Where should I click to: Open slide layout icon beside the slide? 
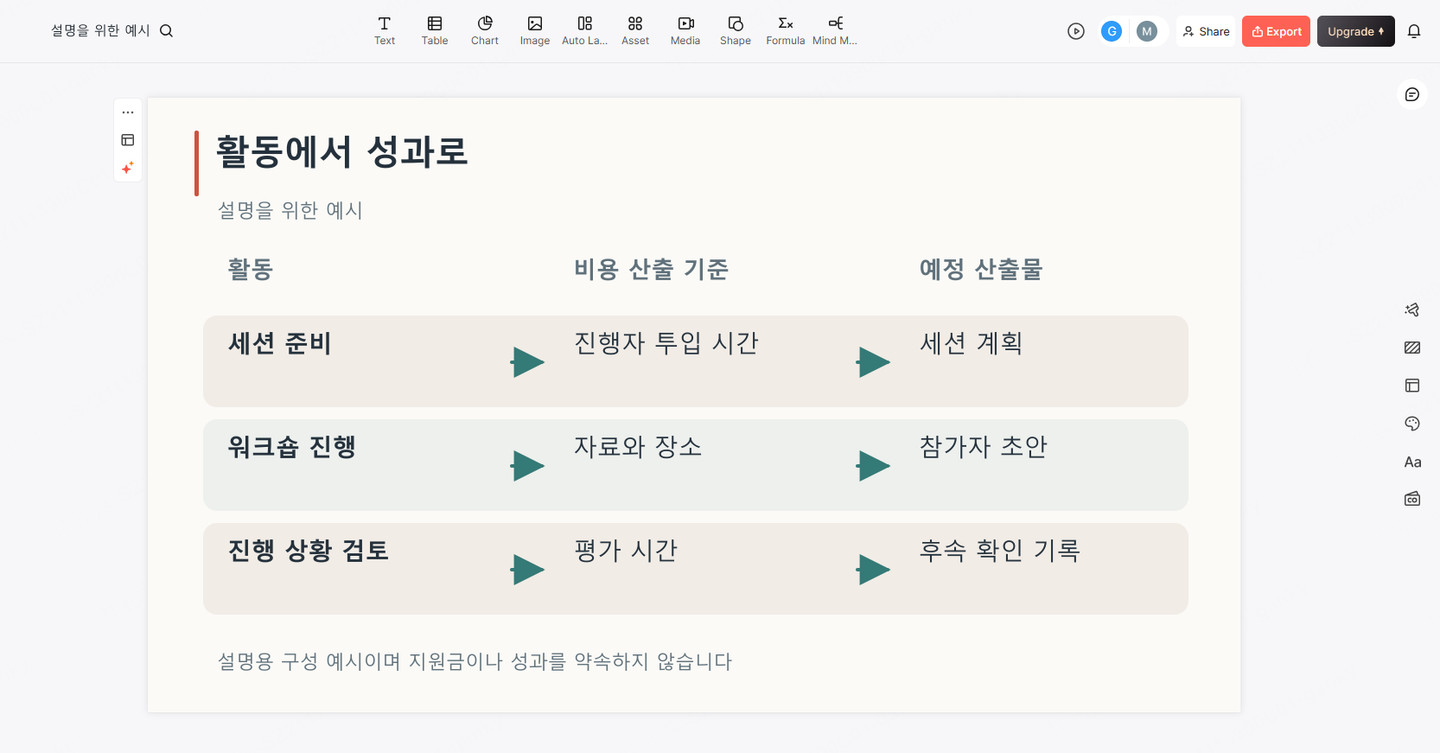coord(128,140)
